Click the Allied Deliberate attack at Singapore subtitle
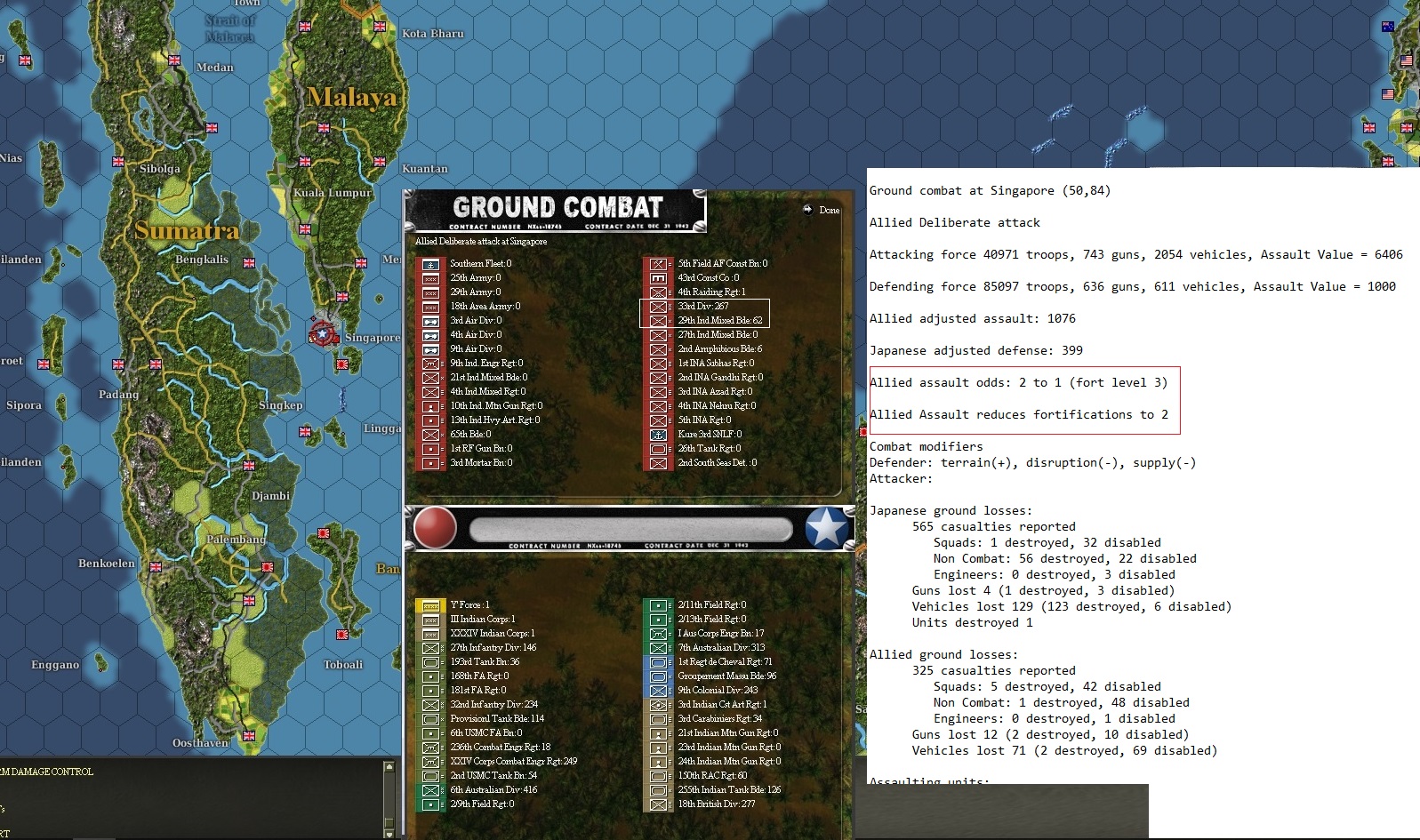Image resolution: width=1420 pixels, height=840 pixels. (x=481, y=242)
